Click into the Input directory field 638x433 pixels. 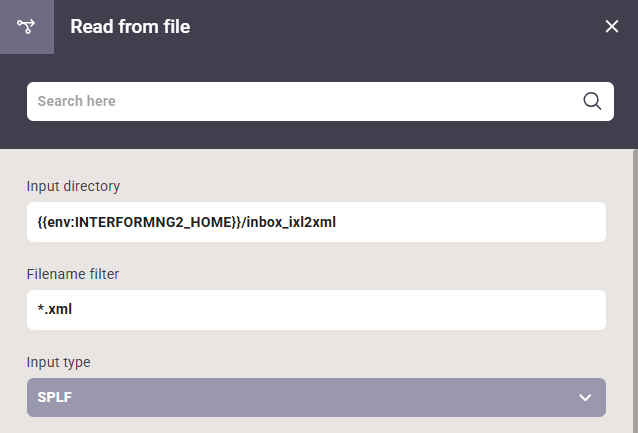pyautogui.click(x=316, y=222)
